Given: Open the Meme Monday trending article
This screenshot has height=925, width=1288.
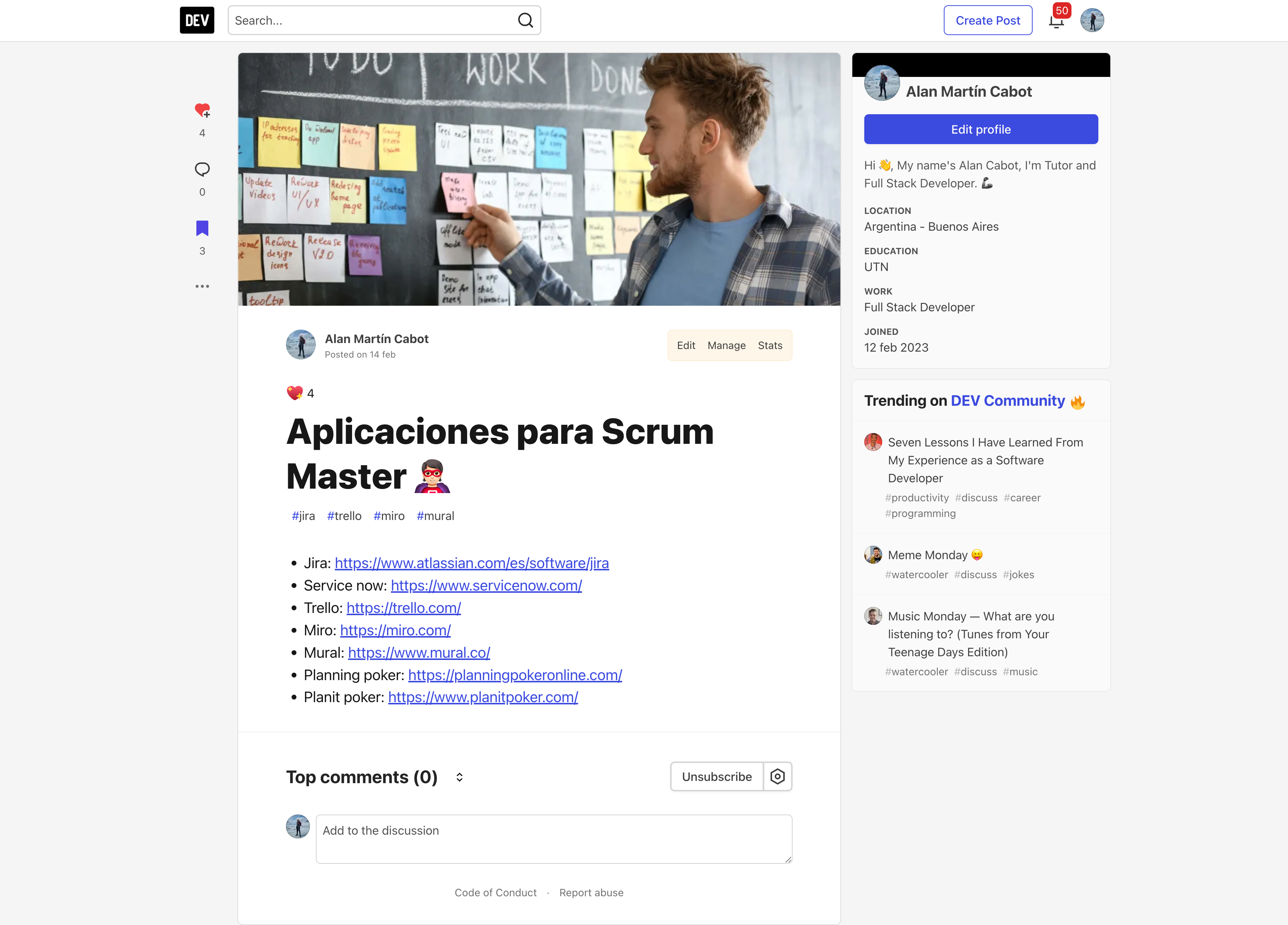Looking at the screenshot, I should pos(928,555).
